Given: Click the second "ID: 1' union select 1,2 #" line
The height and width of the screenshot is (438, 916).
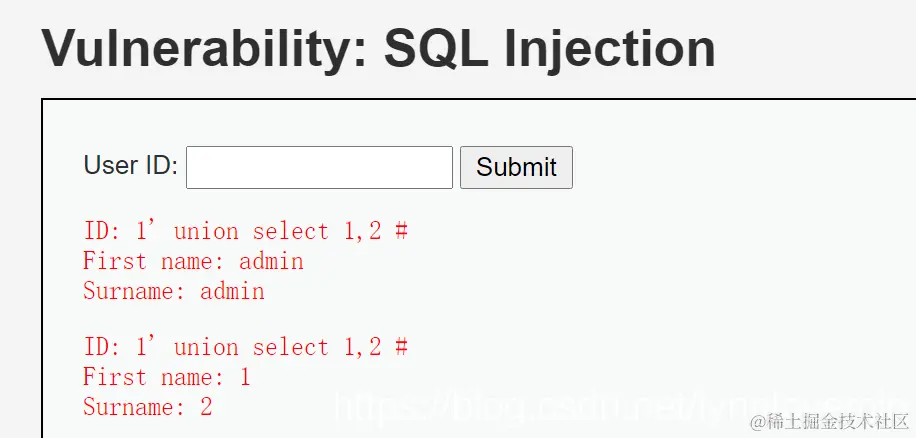Looking at the screenshot, I should [245, 347].
